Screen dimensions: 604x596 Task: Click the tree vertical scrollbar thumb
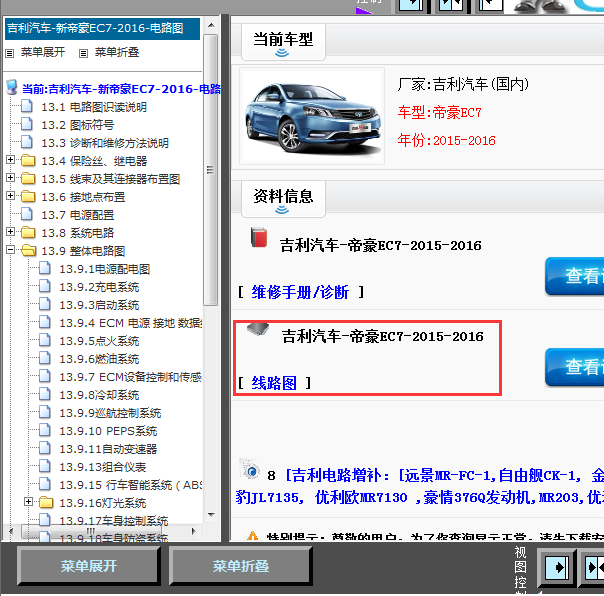tap(210, 170)
